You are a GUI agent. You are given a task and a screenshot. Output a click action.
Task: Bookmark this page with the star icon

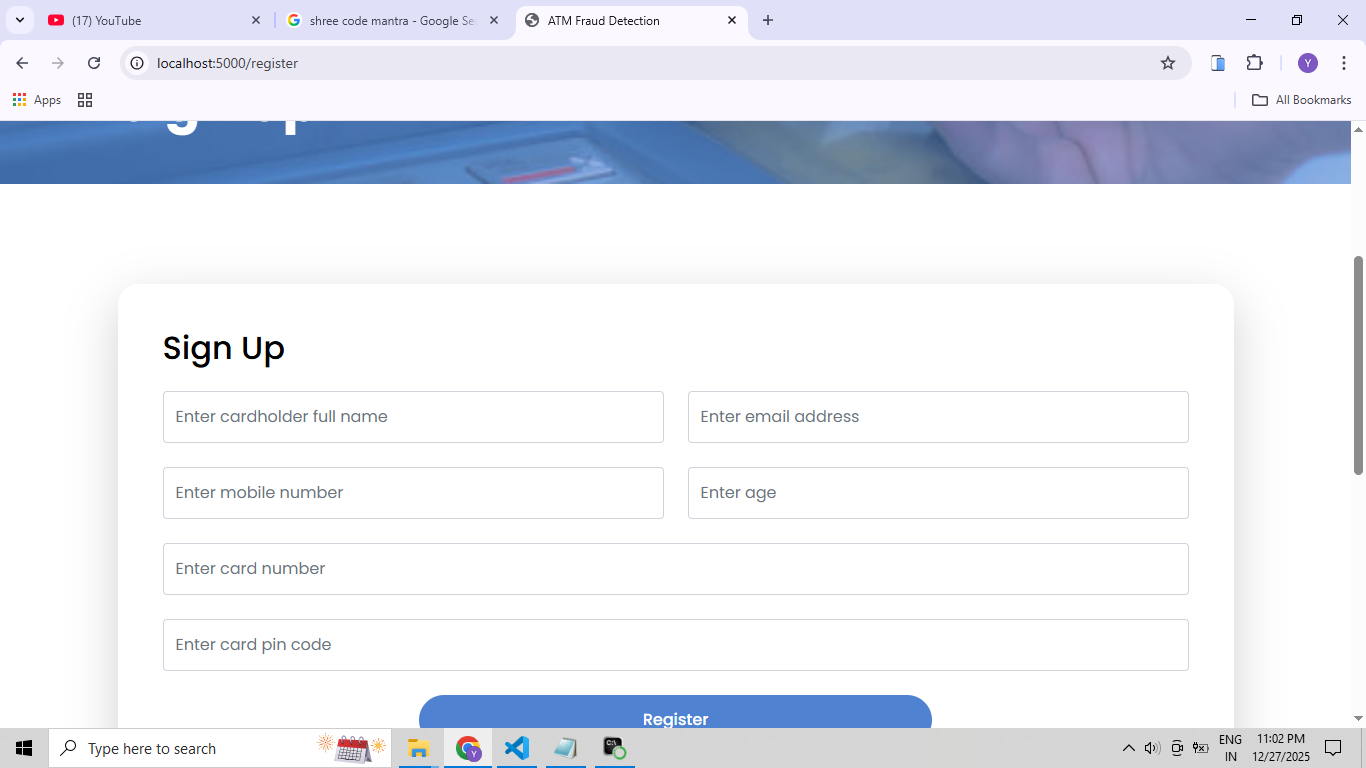tap(1167, 63)
